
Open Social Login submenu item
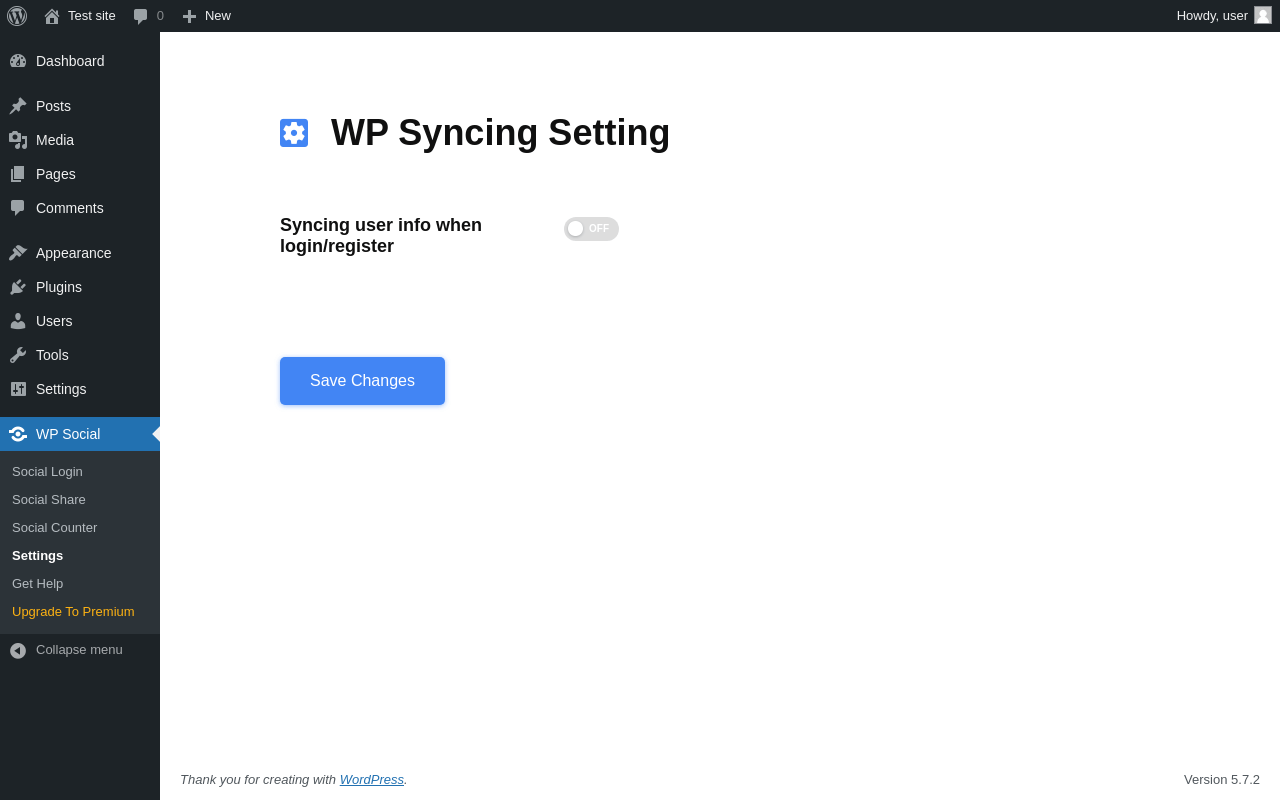point(47,471)
